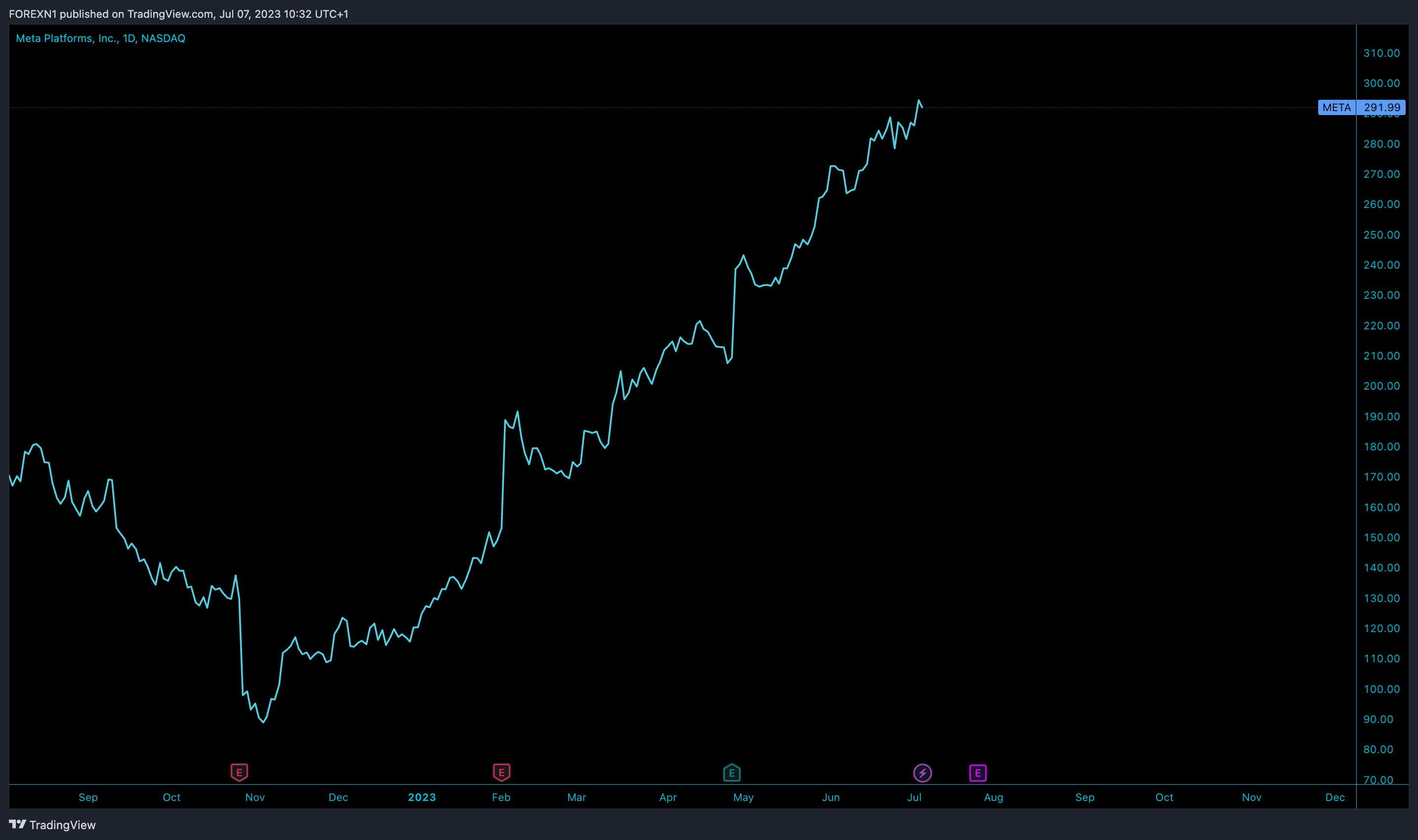Screen dimensions: 1418x840
Task: Click the 310.00 price axis label
Action: click(1382, 53)
